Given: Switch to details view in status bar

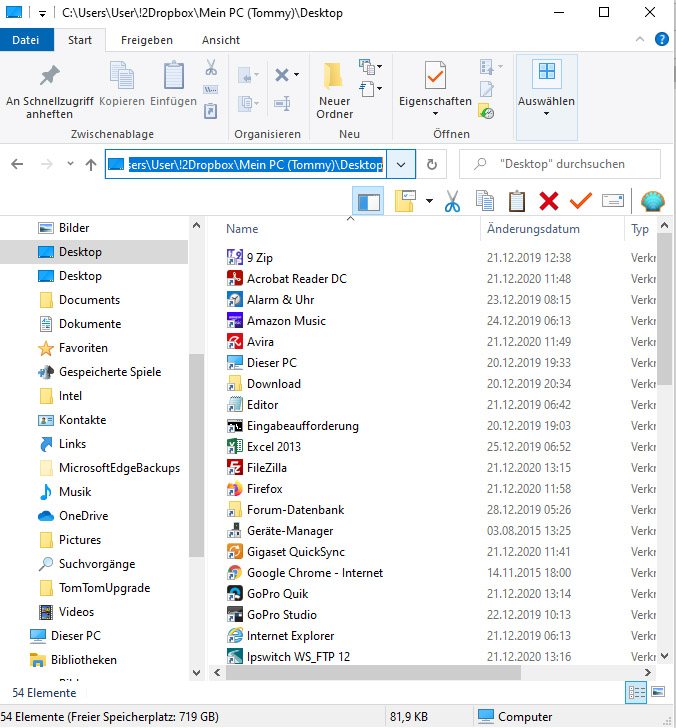Looking at the screenshot, I should pyautogui.click(x=636, y=692).
